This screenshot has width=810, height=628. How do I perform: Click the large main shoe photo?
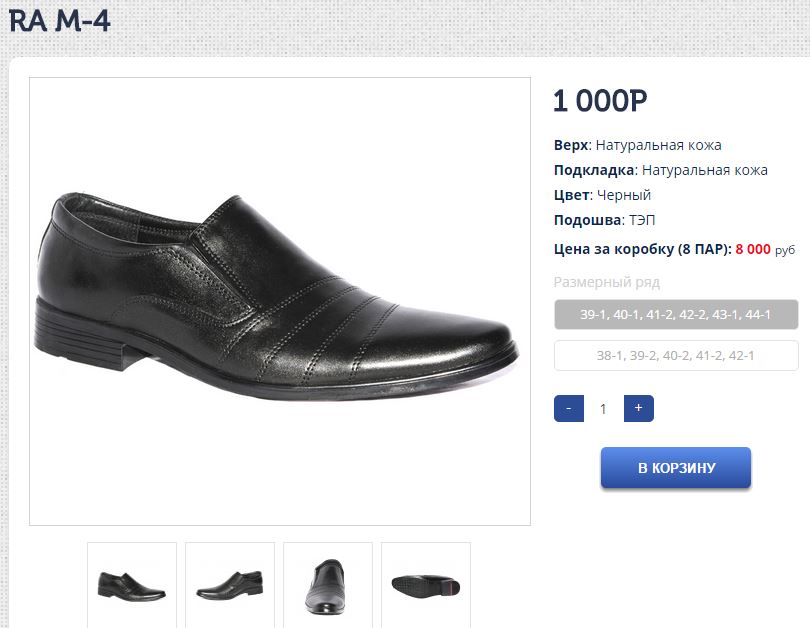pos(280,301)
